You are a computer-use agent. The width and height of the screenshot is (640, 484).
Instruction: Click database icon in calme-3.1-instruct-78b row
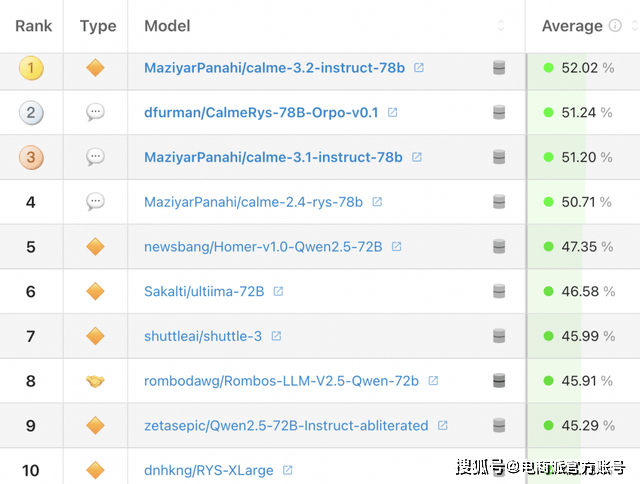pos(499,157)
